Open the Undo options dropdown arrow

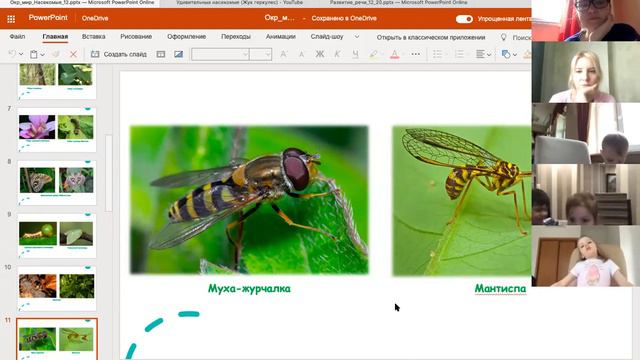click(x=21, y=54)
